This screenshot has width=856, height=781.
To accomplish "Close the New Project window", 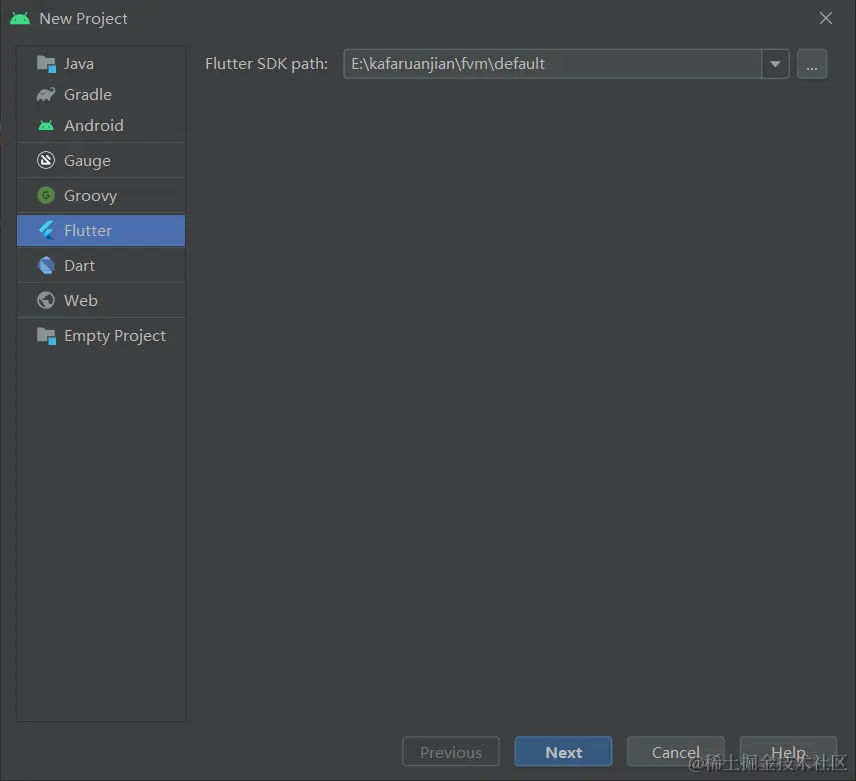I will click(826, 18).
